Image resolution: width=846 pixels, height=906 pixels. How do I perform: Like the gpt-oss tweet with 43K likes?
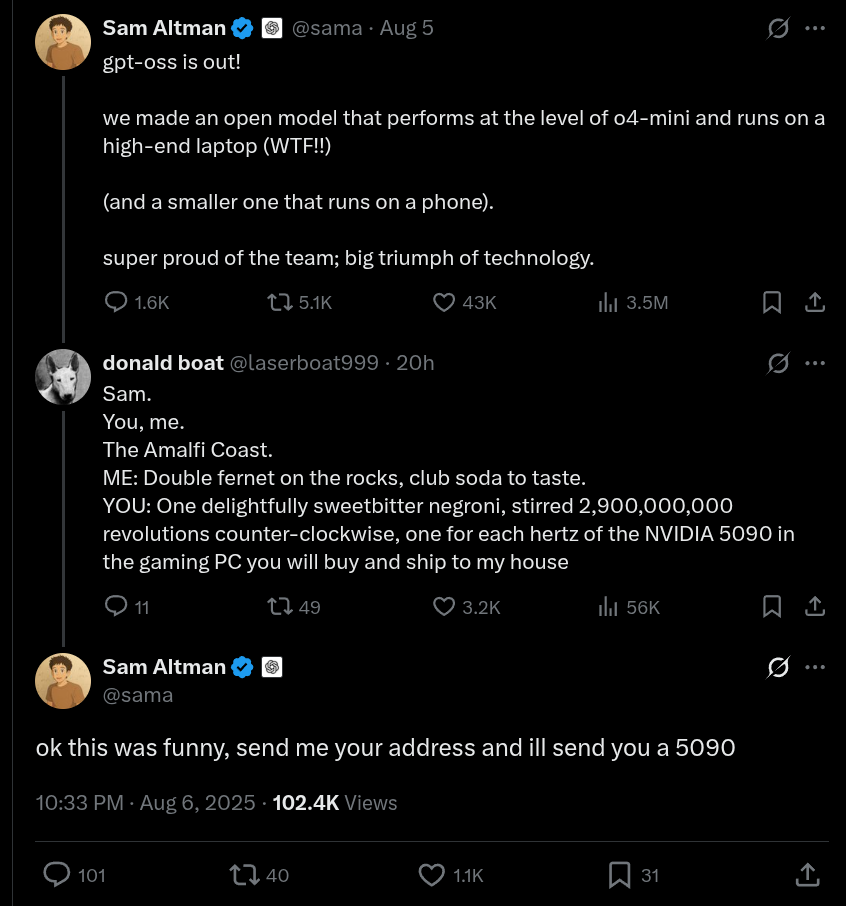pyautogui.click(x=444, y=302)
